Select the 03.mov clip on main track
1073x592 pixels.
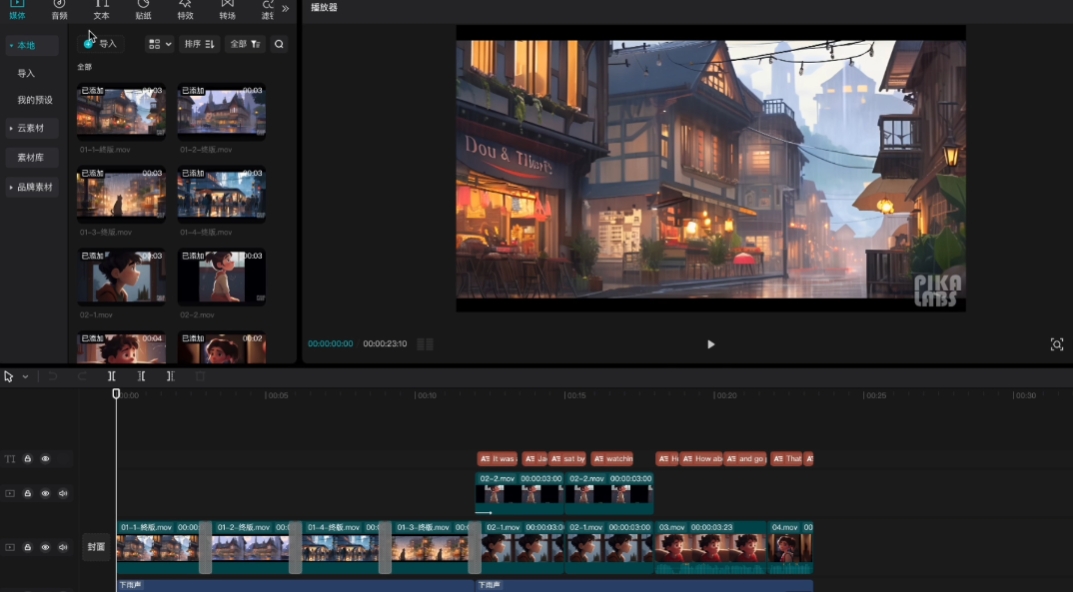[711, 548]
